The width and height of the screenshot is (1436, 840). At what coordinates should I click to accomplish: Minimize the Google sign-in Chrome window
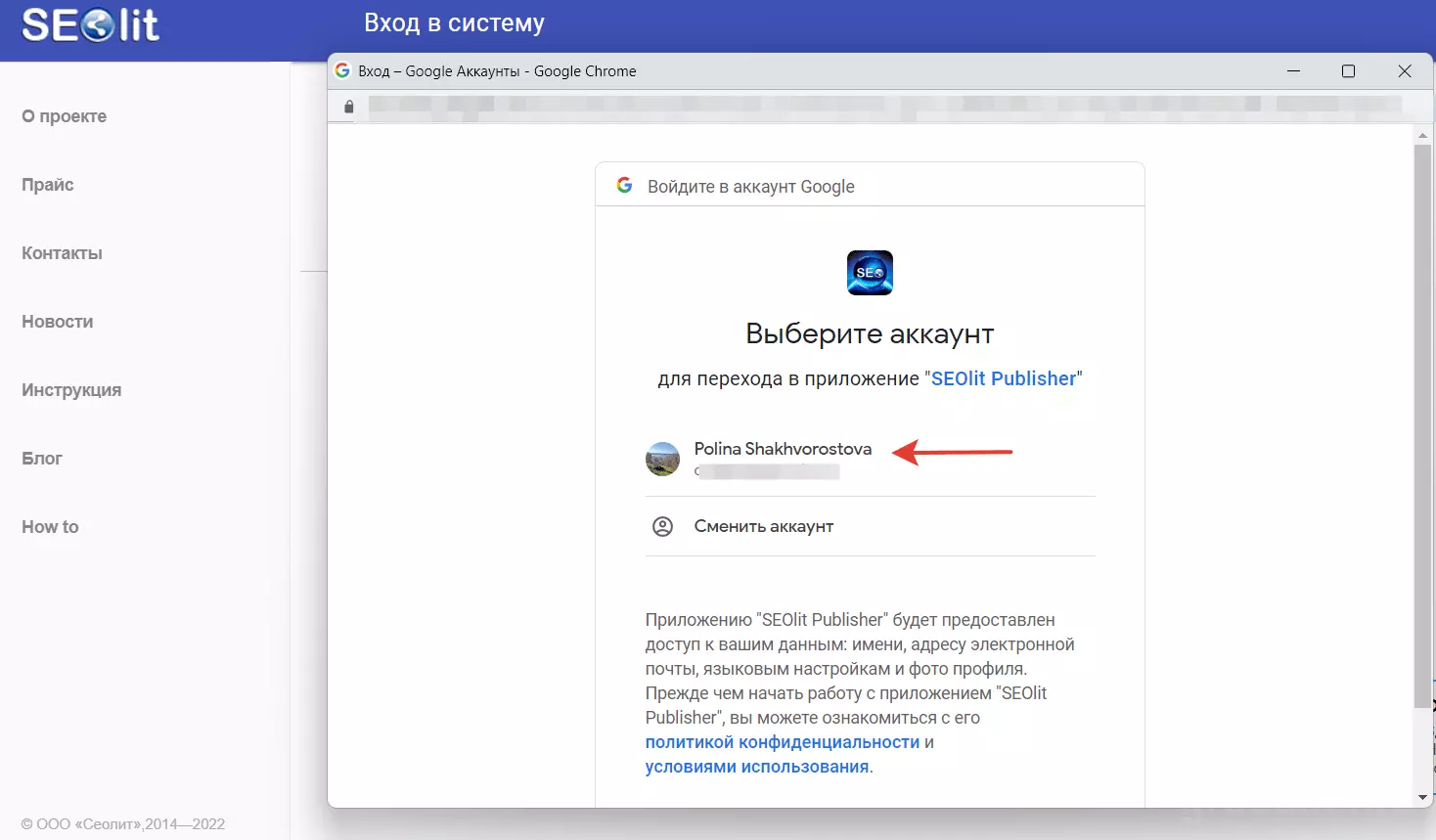[x=1293, y=71]
